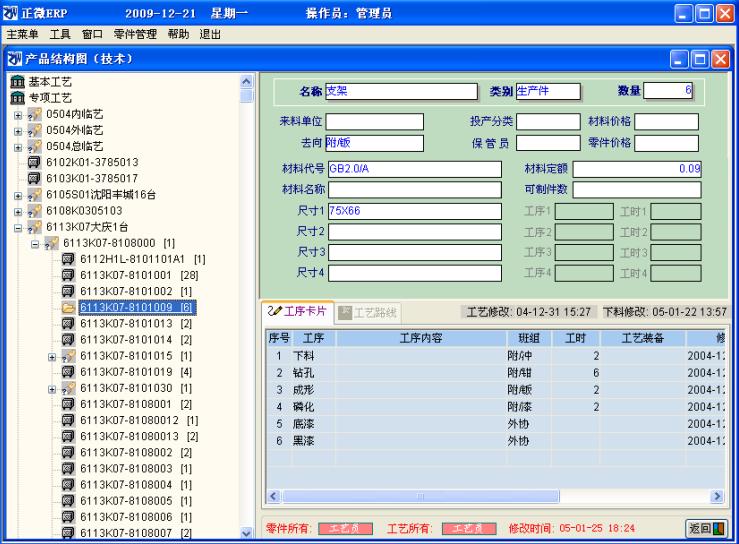Expand the 0504内临艺 tree node

(x=18, y=115)
